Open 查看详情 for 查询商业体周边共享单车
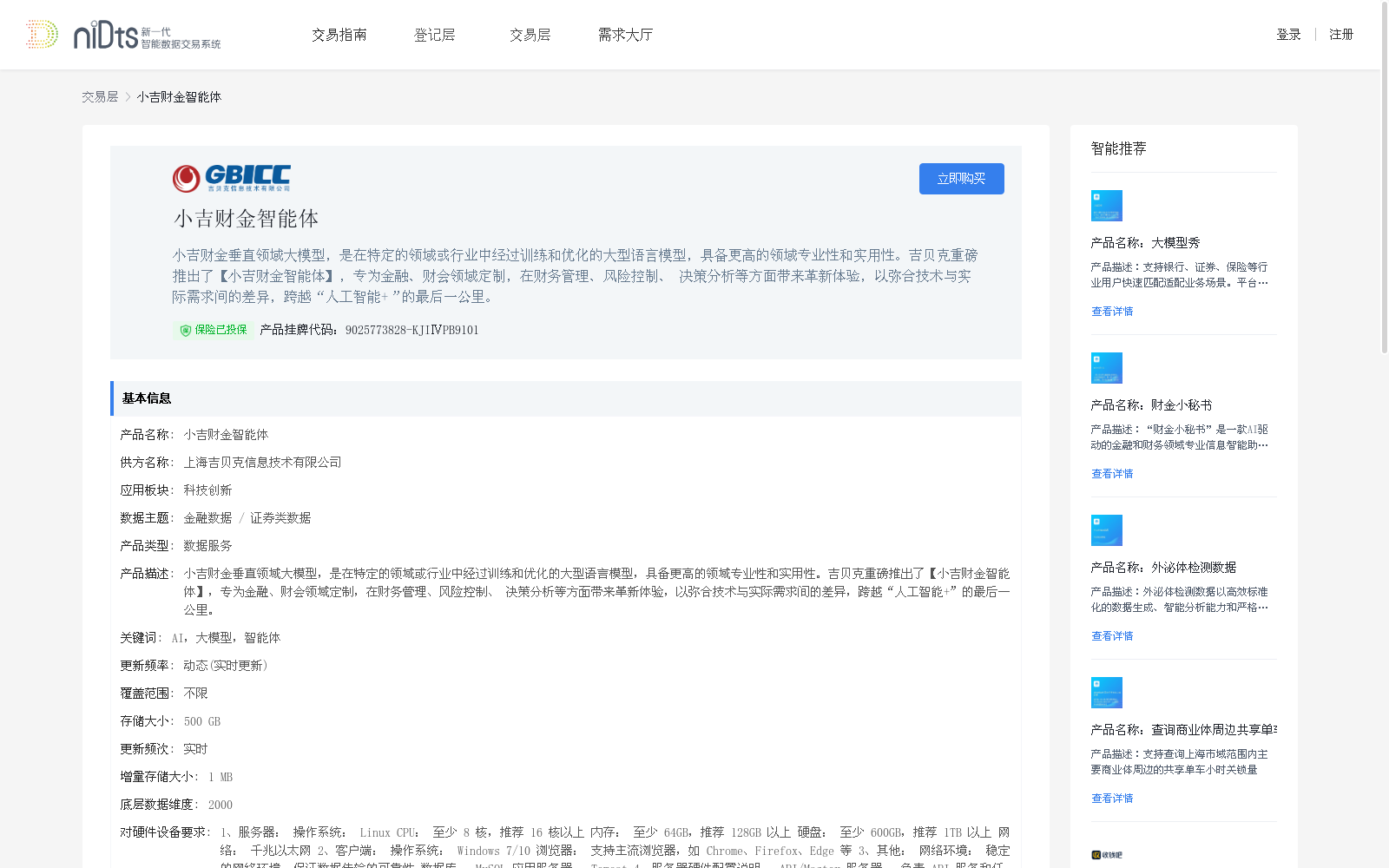This screenshot has height=868, width=1389. pos(1112,799)
